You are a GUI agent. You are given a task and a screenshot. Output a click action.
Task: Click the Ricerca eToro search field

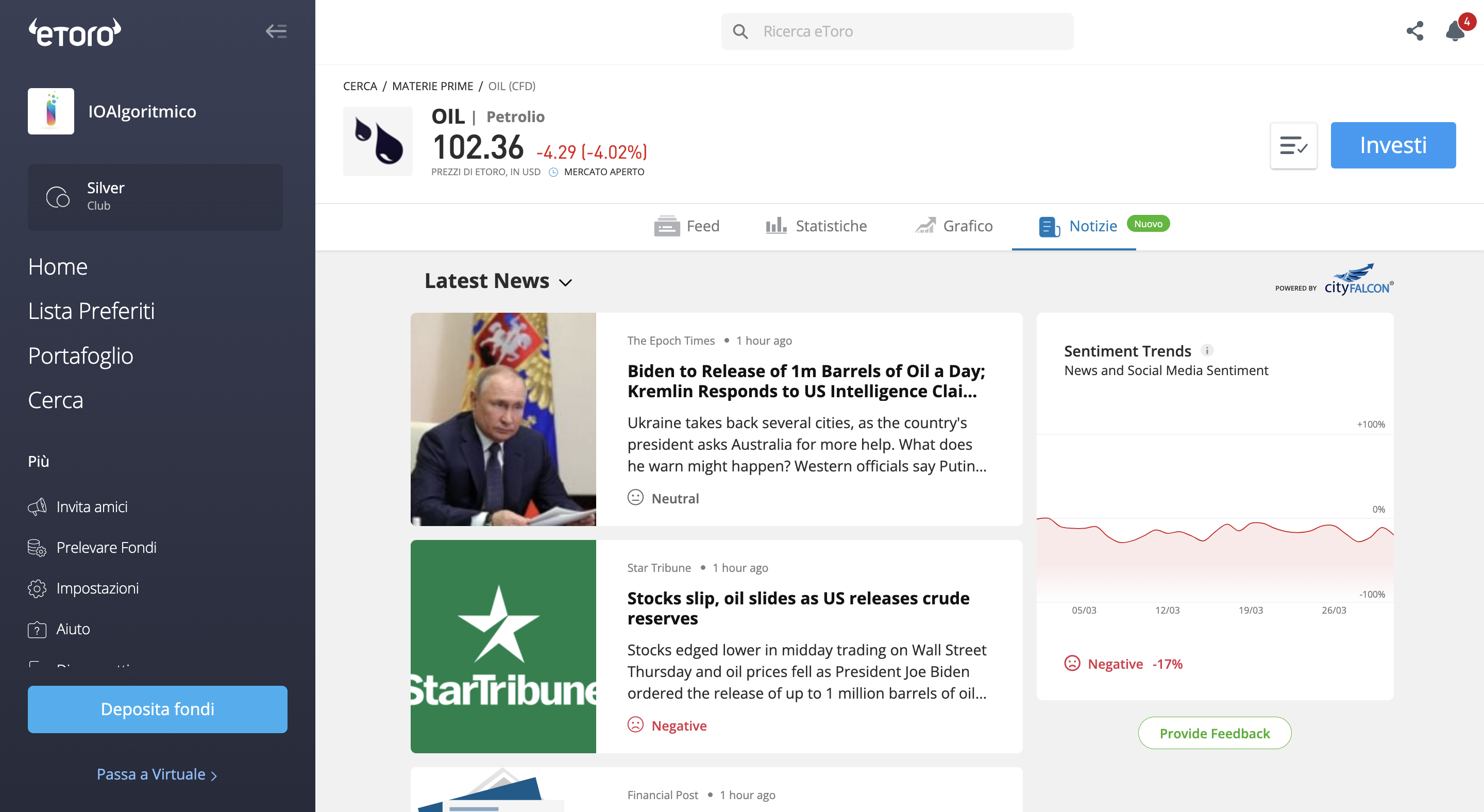point(897,31)
